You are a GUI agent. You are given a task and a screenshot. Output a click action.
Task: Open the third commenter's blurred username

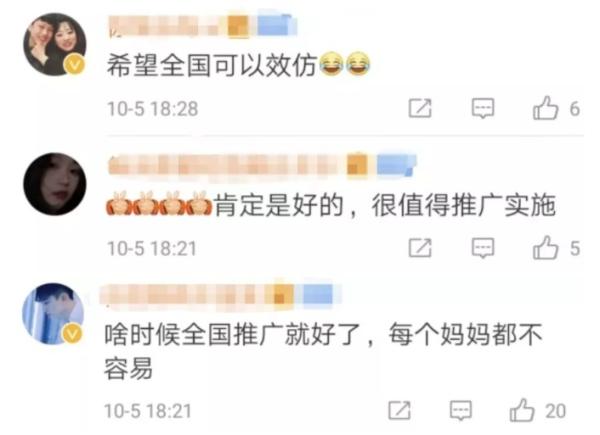(221, 295)
